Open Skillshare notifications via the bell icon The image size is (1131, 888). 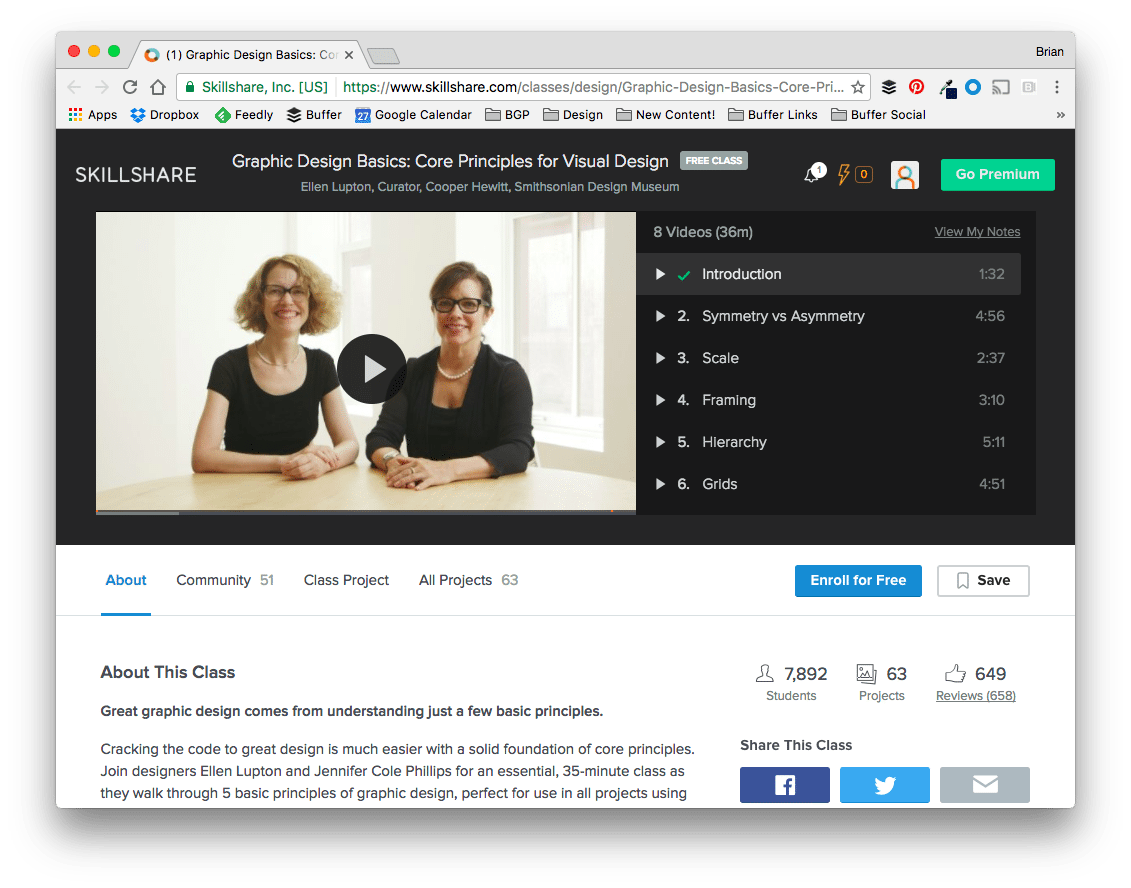click(813, 174)
